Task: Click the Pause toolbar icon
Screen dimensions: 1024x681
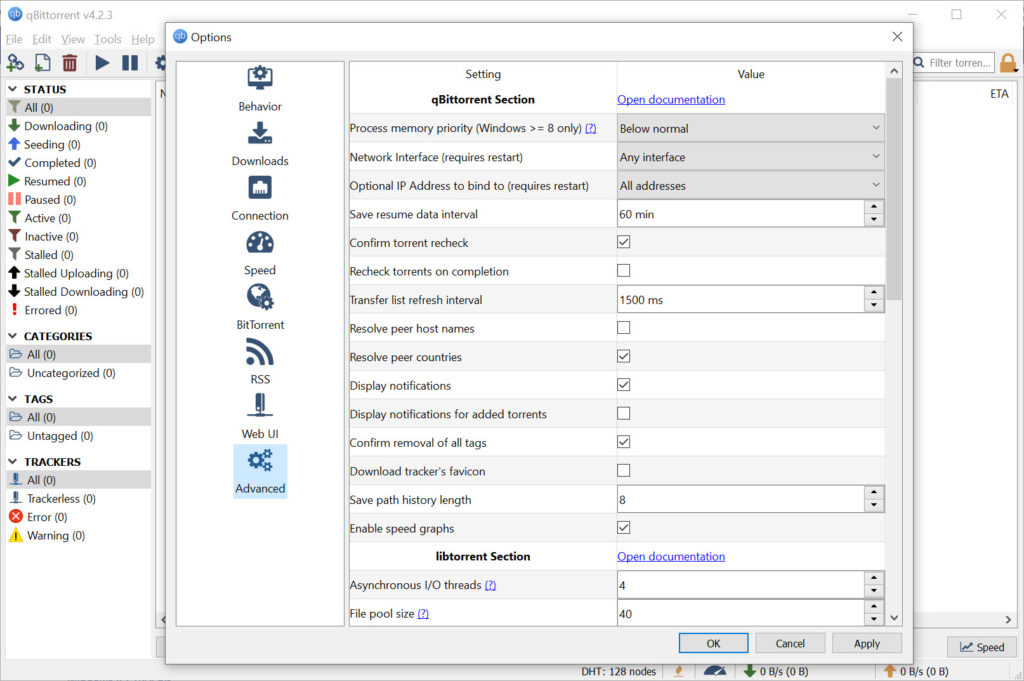Action: pos(130,63)
